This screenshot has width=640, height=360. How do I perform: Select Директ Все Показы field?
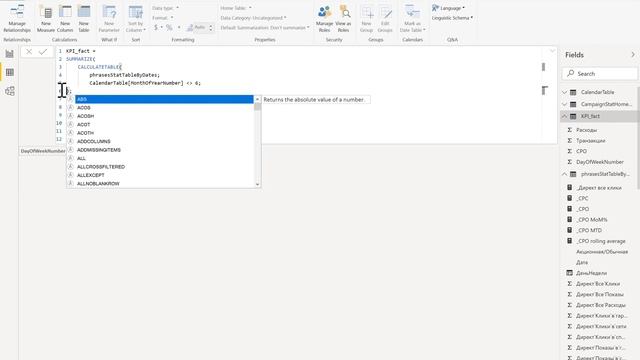coord(600,294)
